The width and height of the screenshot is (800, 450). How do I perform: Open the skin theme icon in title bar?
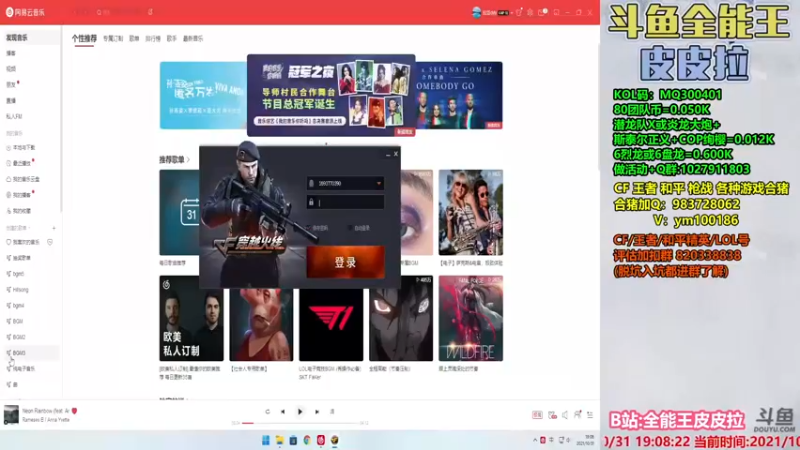[x=519, y=12]
